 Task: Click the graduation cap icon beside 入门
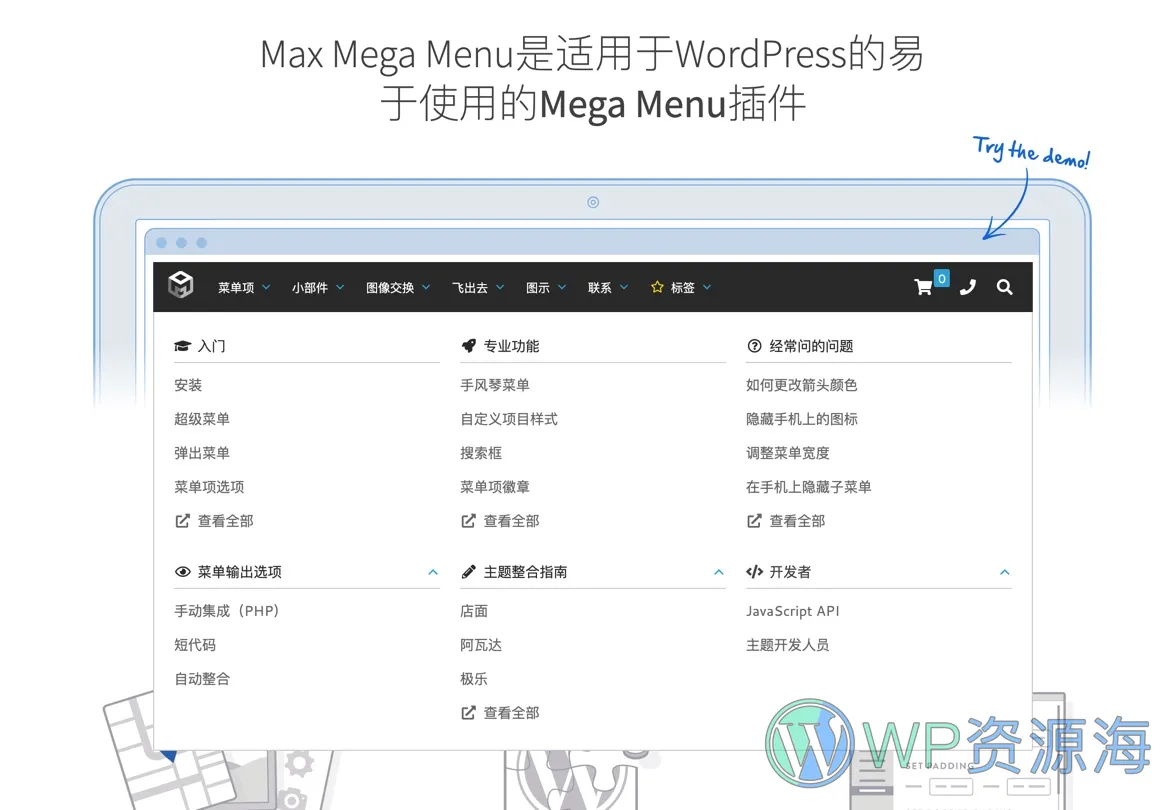click(182, 345)
